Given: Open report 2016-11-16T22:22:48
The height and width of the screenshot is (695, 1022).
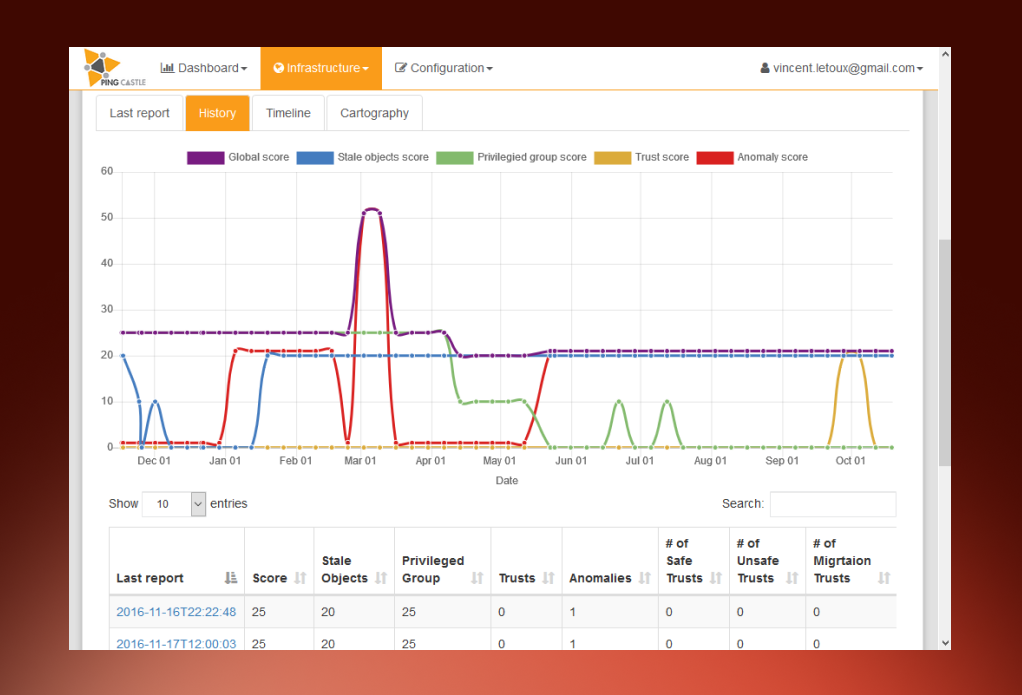Looking at the screenshot, I should point(176,612).
